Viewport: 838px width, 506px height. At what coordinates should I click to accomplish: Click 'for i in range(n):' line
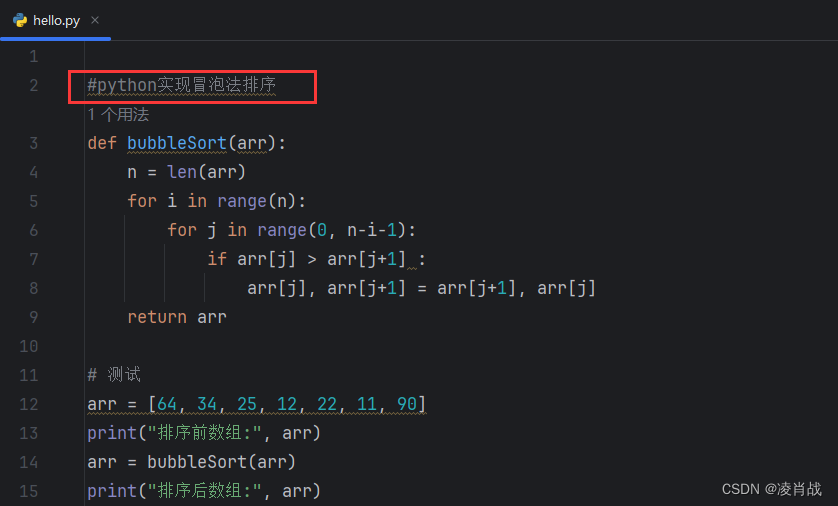point(216,201)
